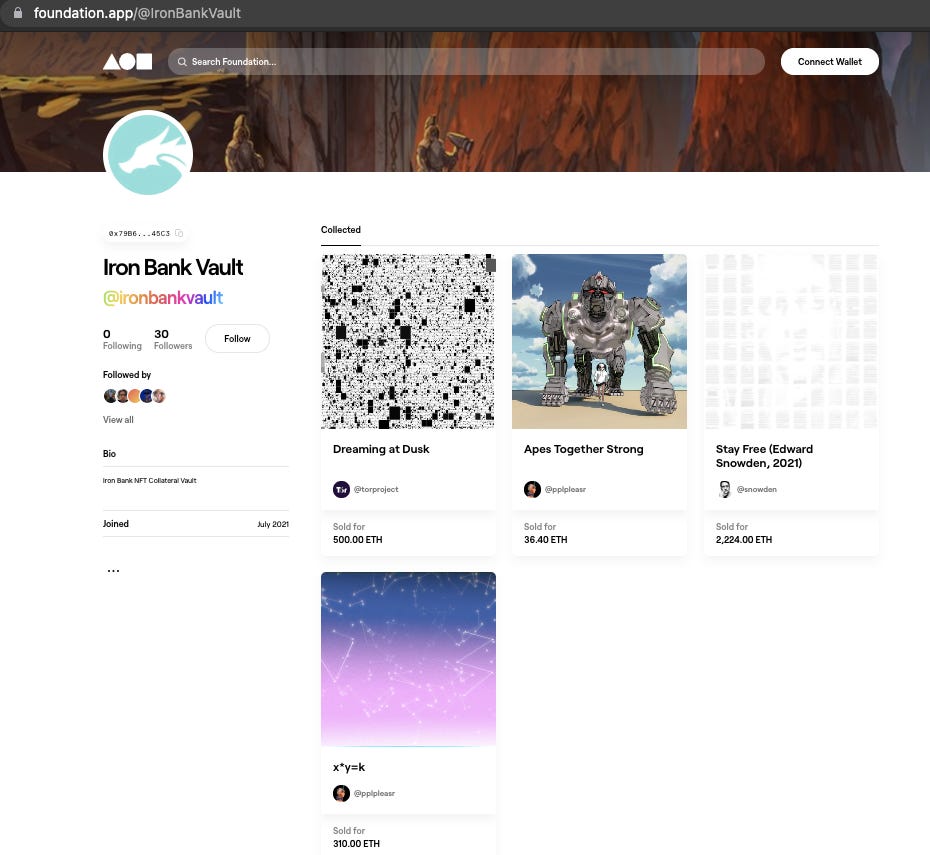Screen dimensions: 930x855
Task: Open Stay Free (Edward Snowden, 2021) title
Action: [x=764, y=456]
